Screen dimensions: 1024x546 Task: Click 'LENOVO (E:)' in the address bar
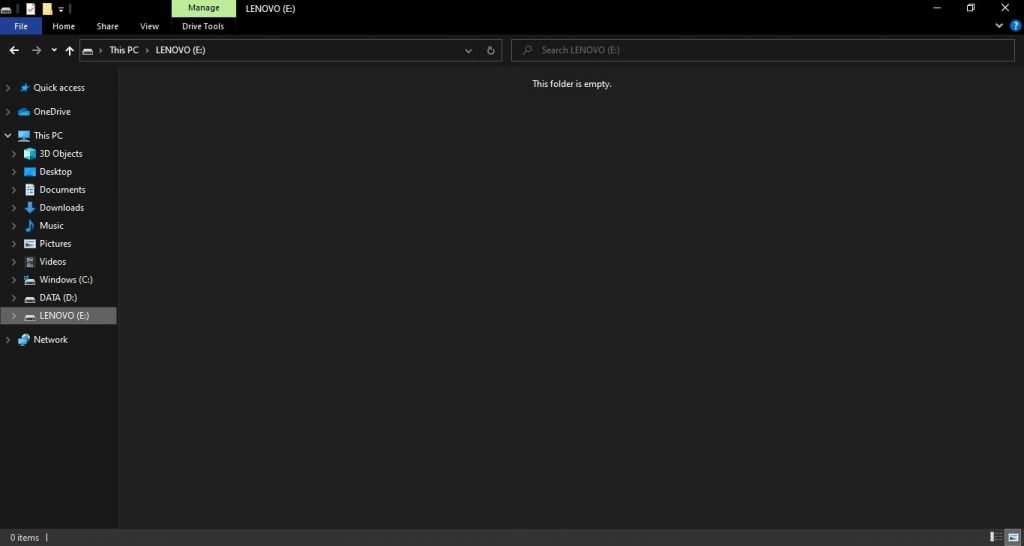180,50
